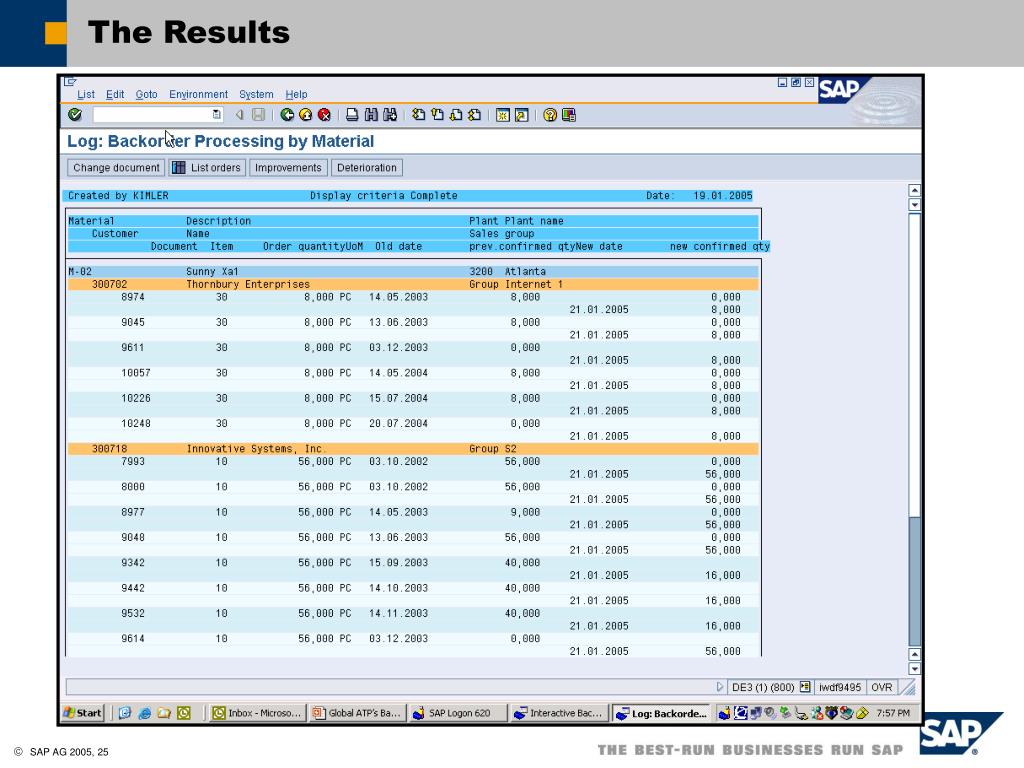Click the Generate Shortcut icon

[522, 115]
